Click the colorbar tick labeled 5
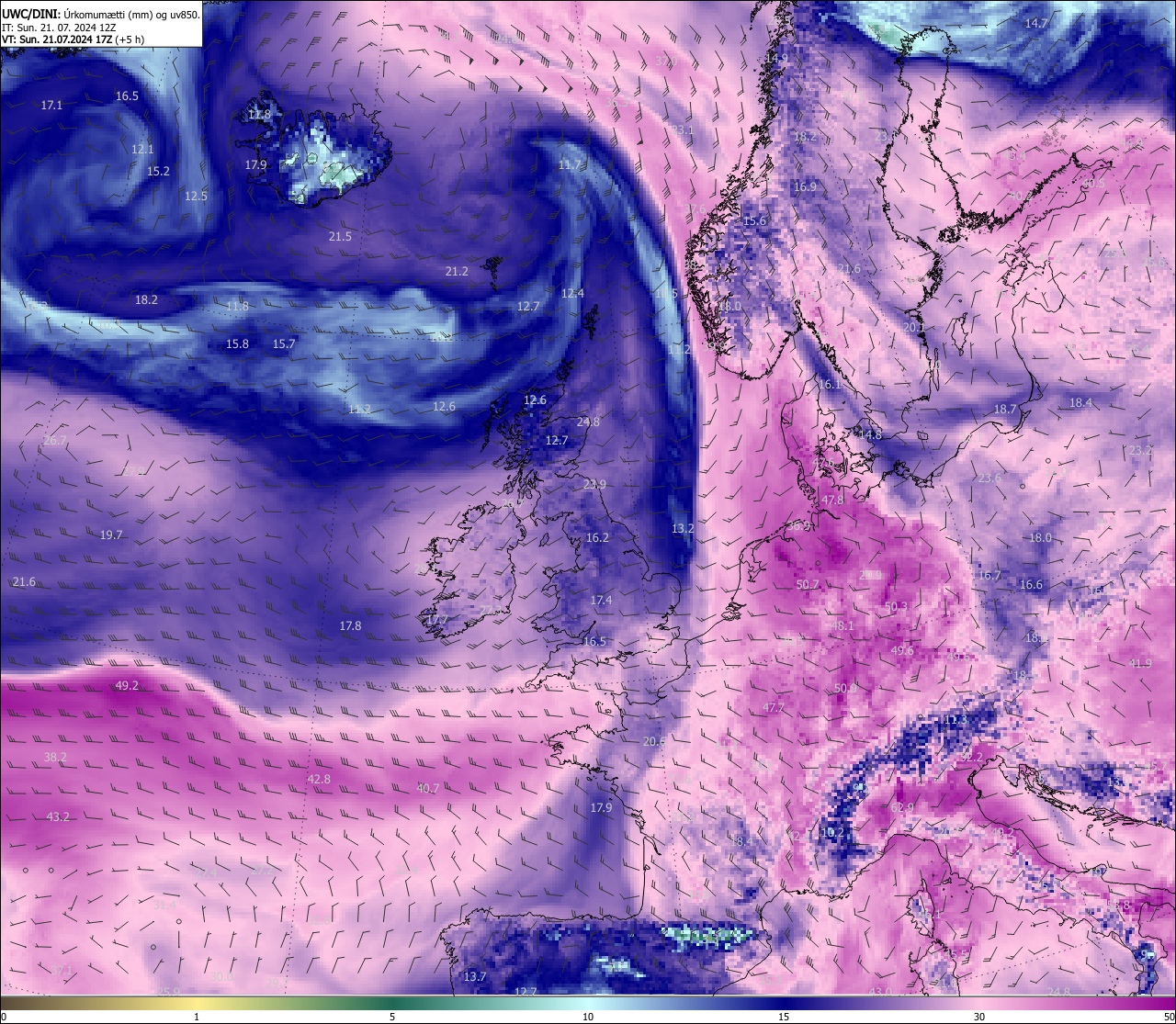 pos(392,1017)
